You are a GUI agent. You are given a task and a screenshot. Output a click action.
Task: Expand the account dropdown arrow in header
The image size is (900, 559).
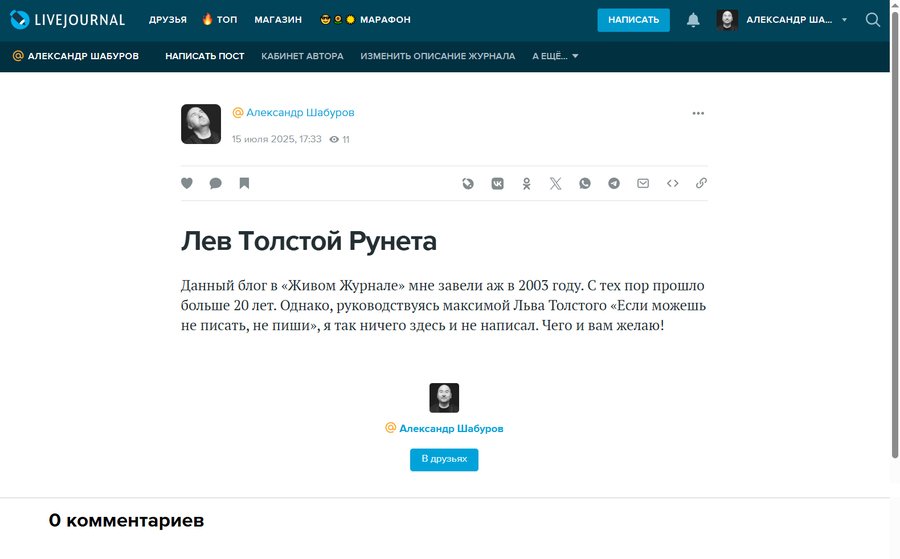pyautogui.click(x=844, y=20)
